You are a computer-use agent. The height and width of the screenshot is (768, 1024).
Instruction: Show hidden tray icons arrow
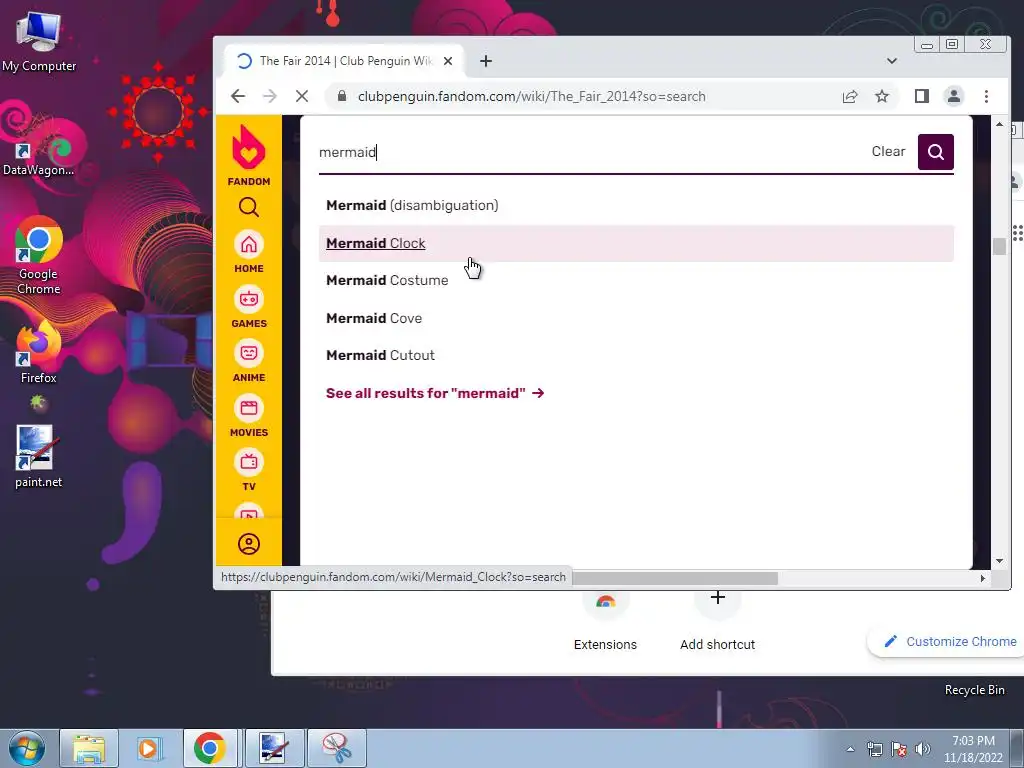pyautogui.click(x=850, y=749)
